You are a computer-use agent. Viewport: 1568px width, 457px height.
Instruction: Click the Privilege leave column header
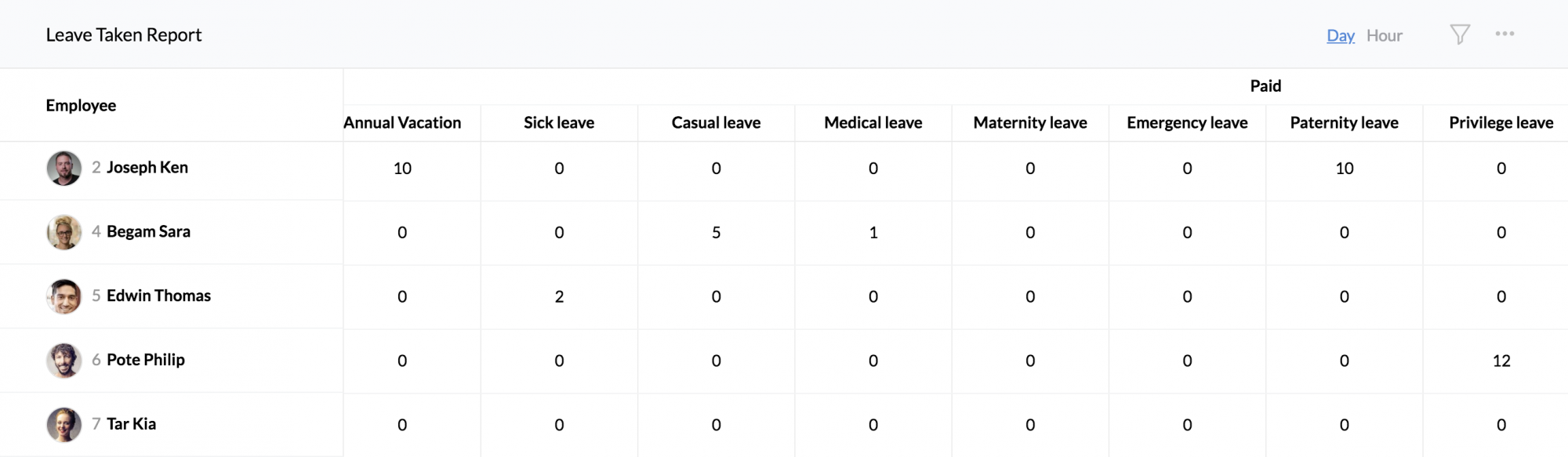click(x=1501, y=122)
